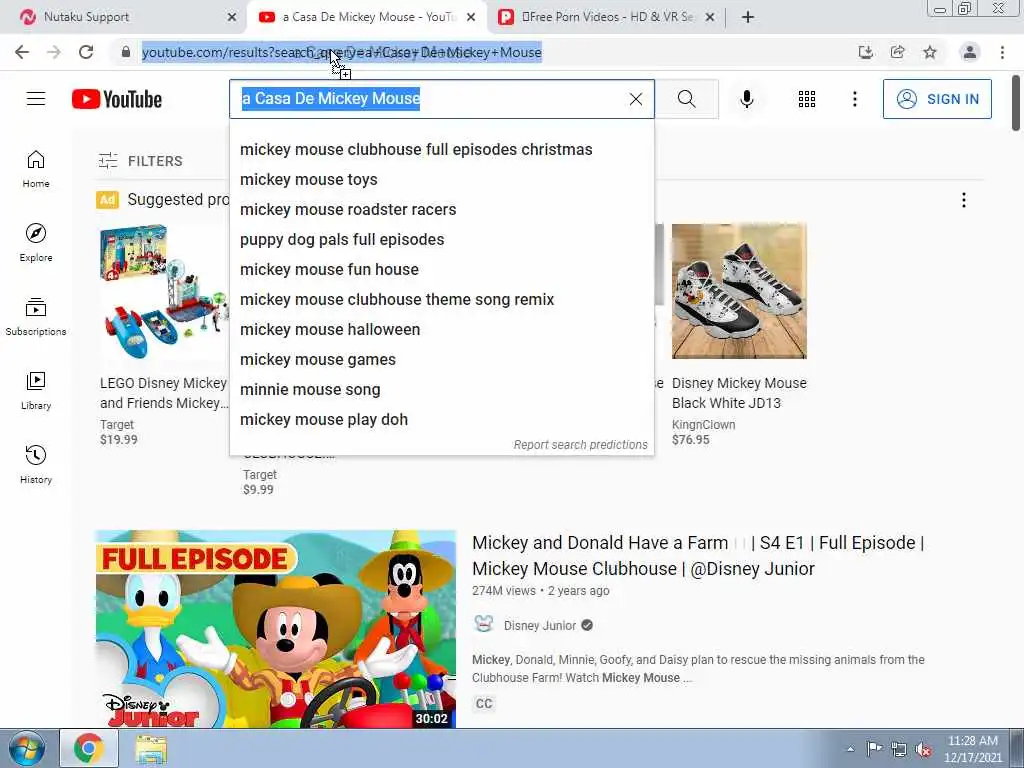1024x768 pixels.
Task: Play the Mickey and Donald Have a Farm thumbnail
Action: point(276,629)
